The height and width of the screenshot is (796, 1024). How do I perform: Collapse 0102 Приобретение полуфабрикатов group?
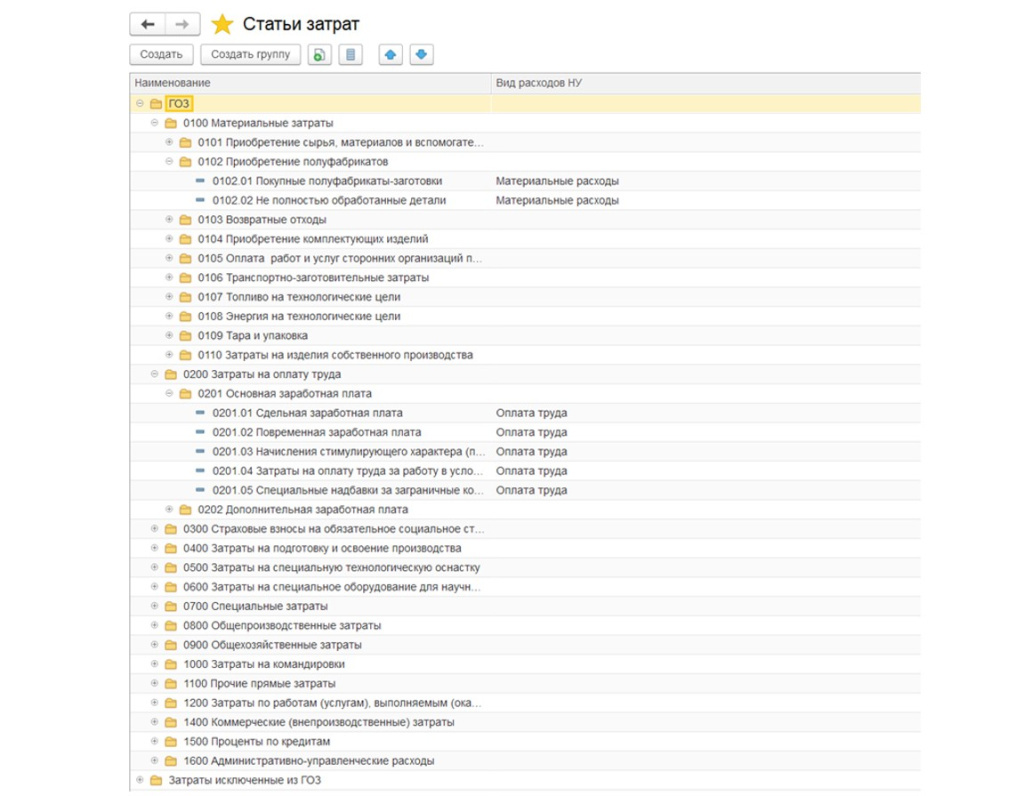[169, 161]
